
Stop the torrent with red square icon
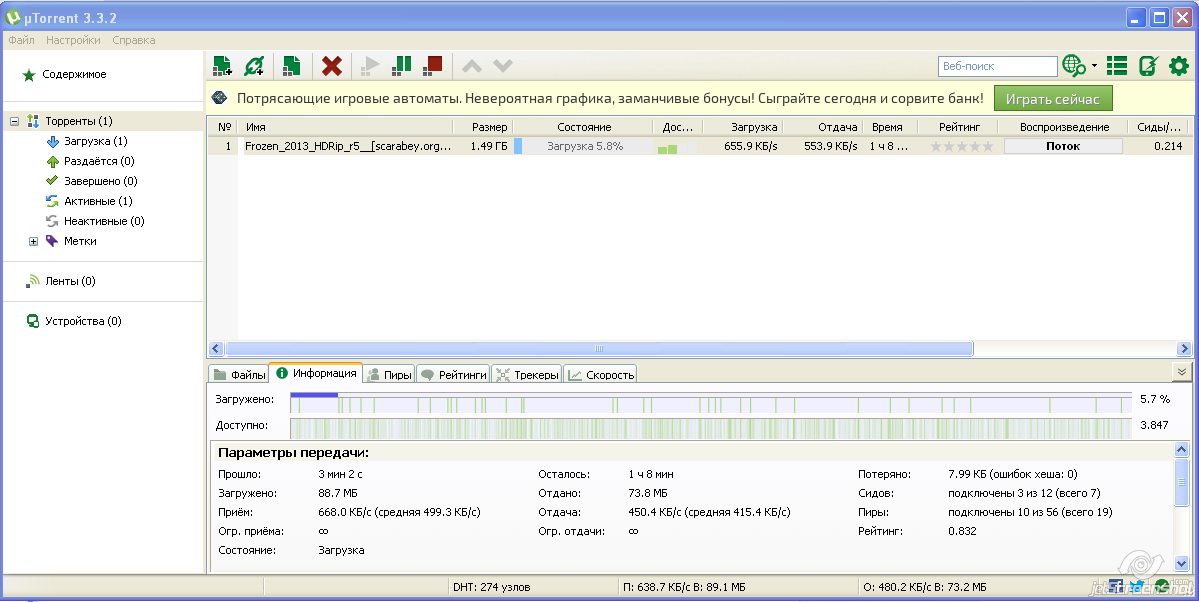pos(433,66)
